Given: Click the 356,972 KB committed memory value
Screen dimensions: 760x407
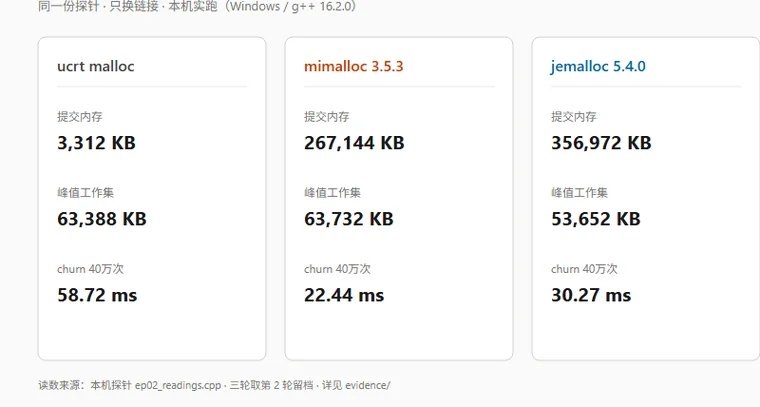Looking at the screenshot, I should (x=601, y=143).
